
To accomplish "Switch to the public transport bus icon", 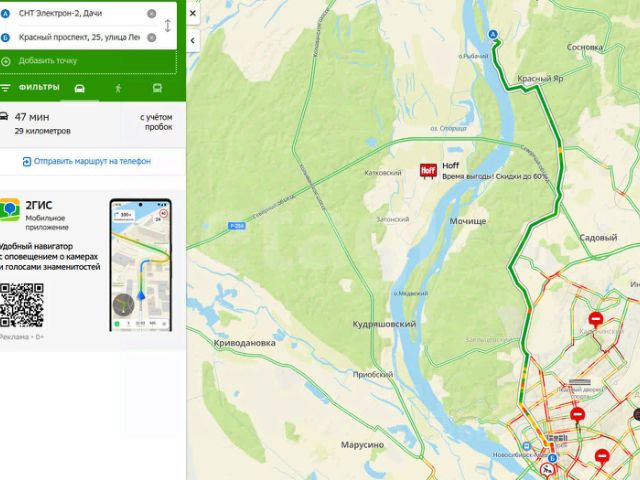I will click(x=157, y=88).
